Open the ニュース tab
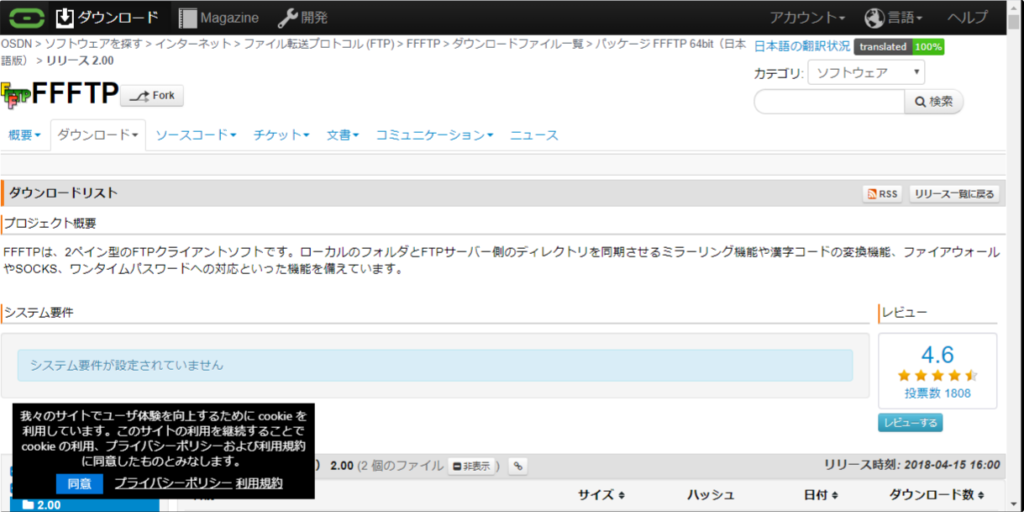The height and width of the screenshot is (512, 1024). (534, 135)
